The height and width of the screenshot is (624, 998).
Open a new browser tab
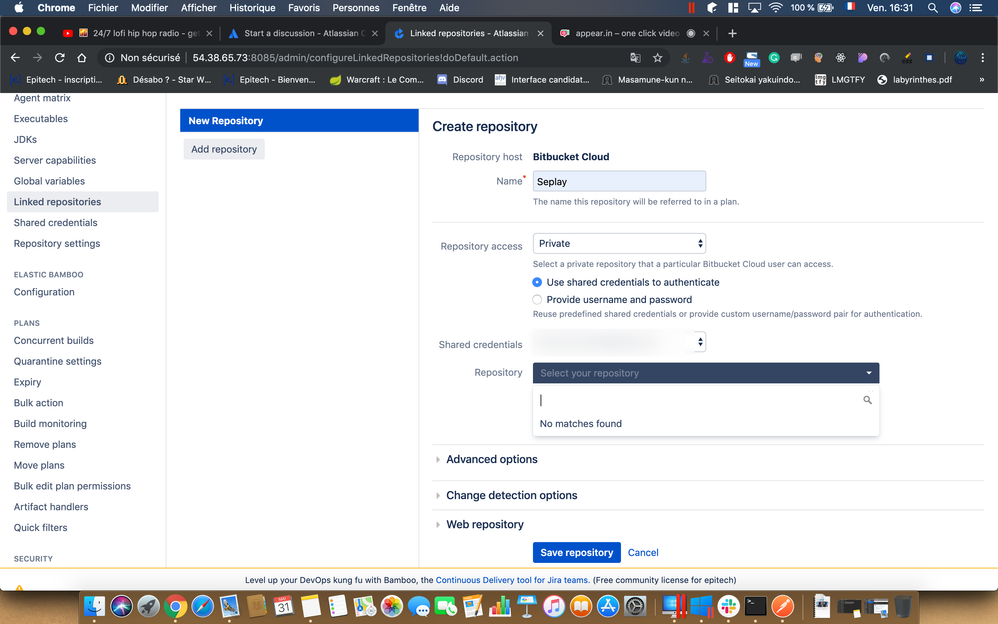point(732,33)
